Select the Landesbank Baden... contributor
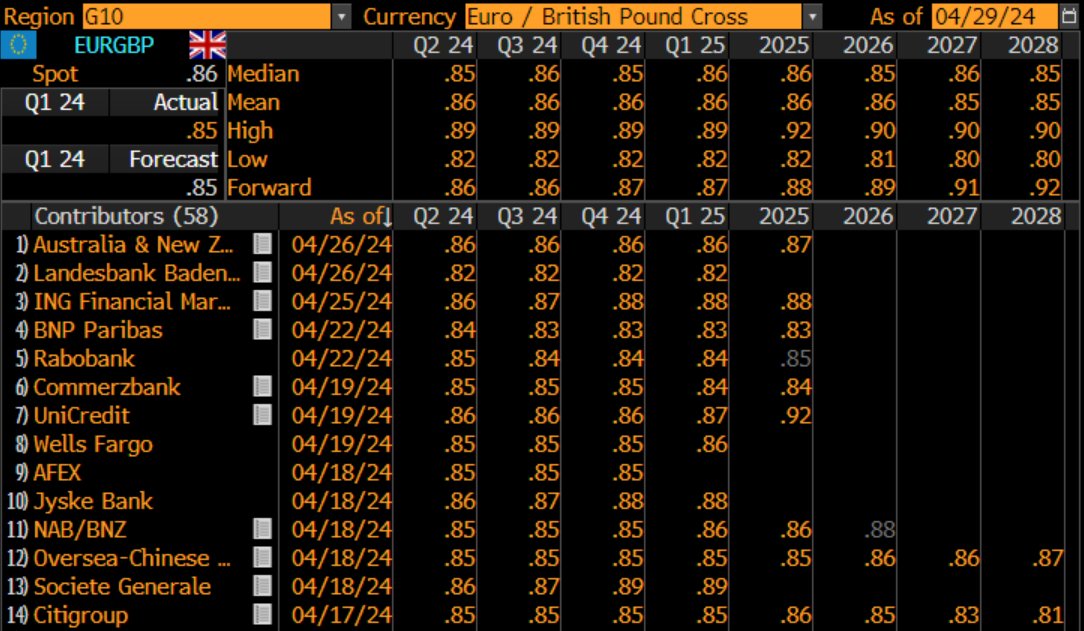 click(x=137, y=272)
